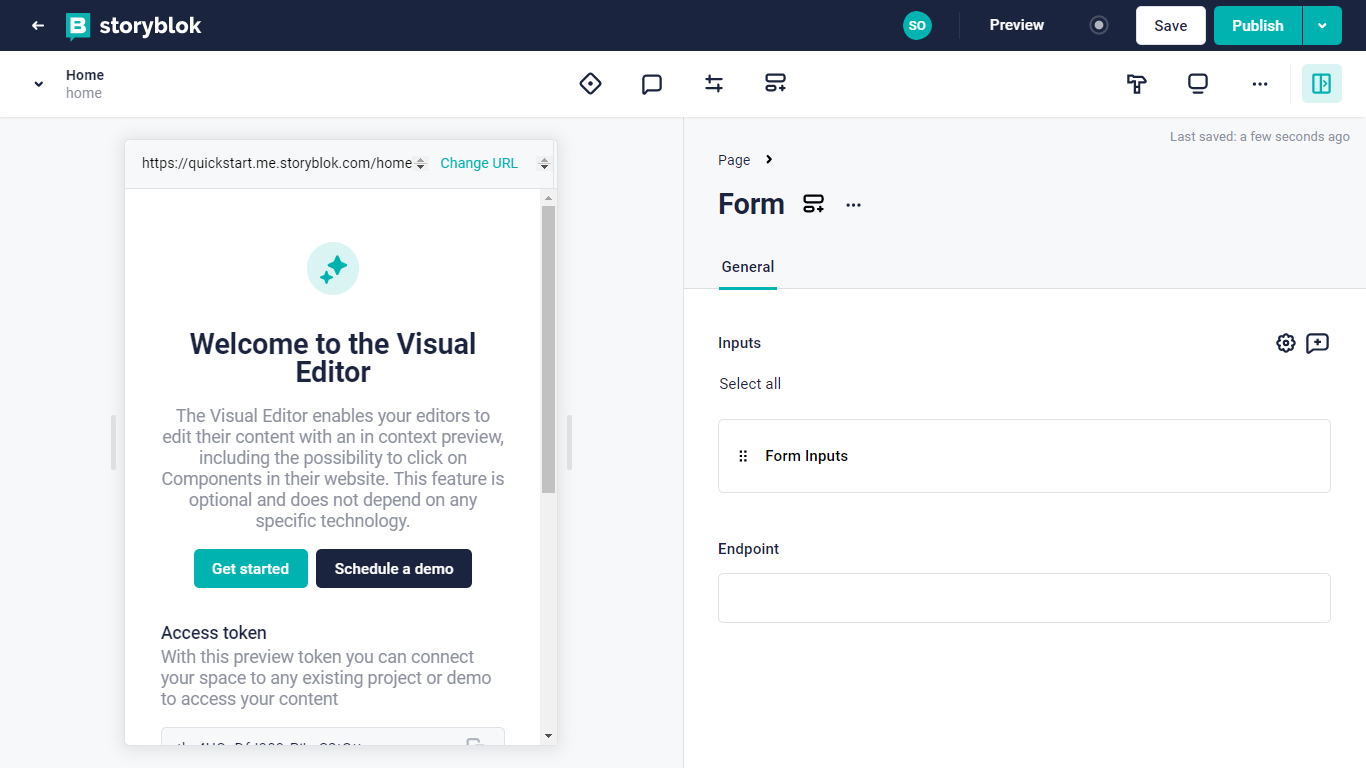Click the Storyblok logo
The image size is (1366, 768).
click(x=134, y=26)
